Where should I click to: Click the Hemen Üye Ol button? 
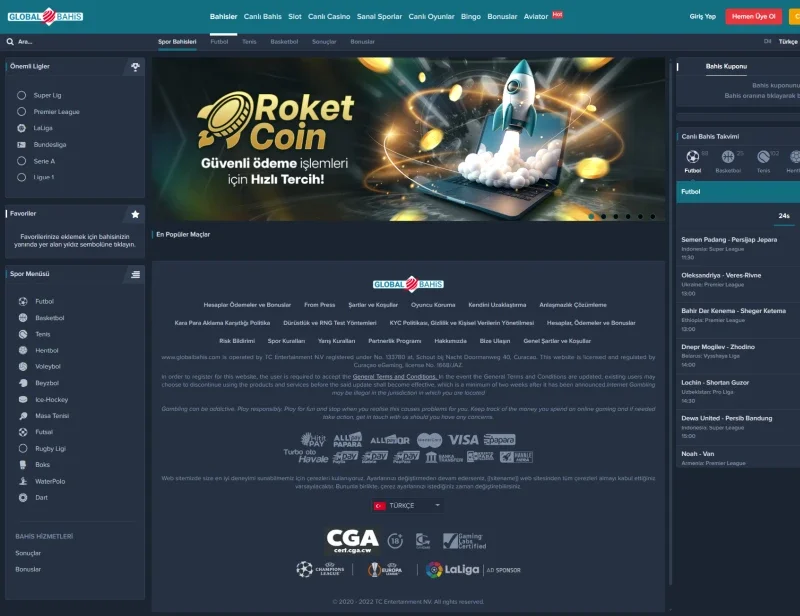[754, 16]
